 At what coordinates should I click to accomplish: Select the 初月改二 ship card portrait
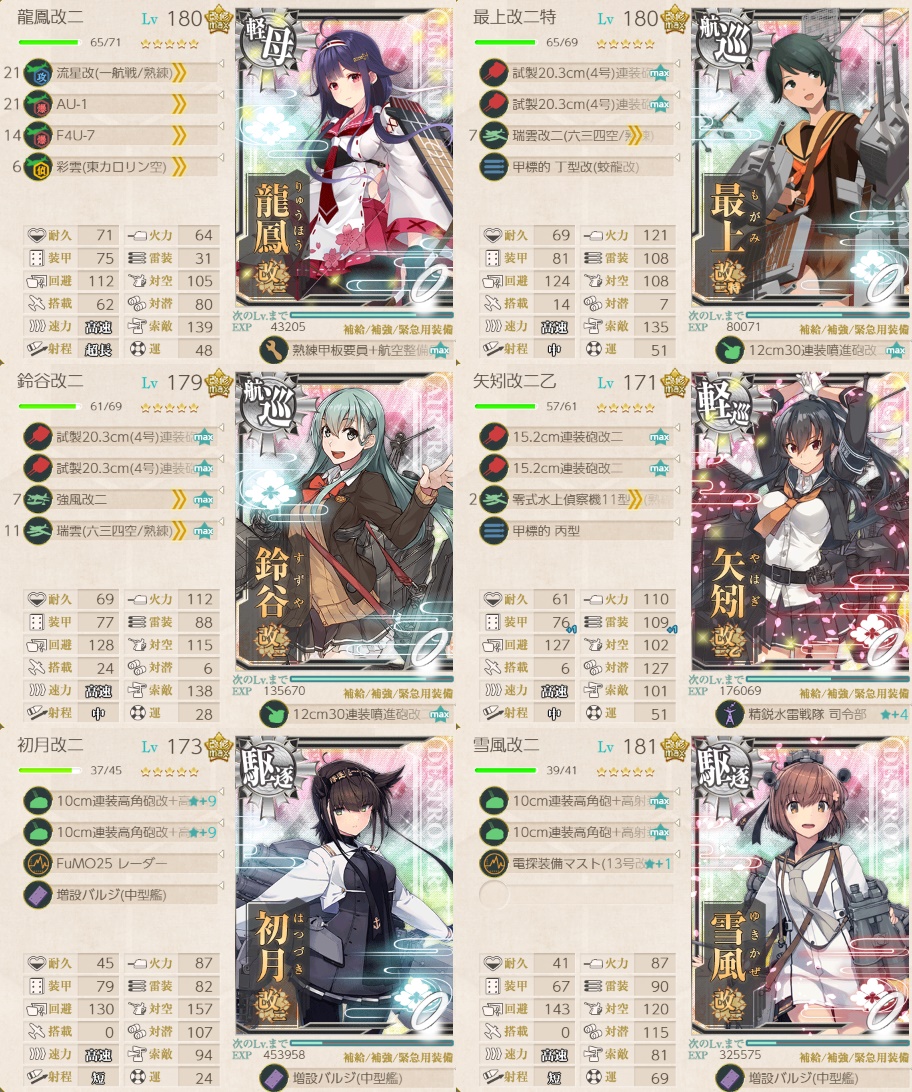click(345, 884)
